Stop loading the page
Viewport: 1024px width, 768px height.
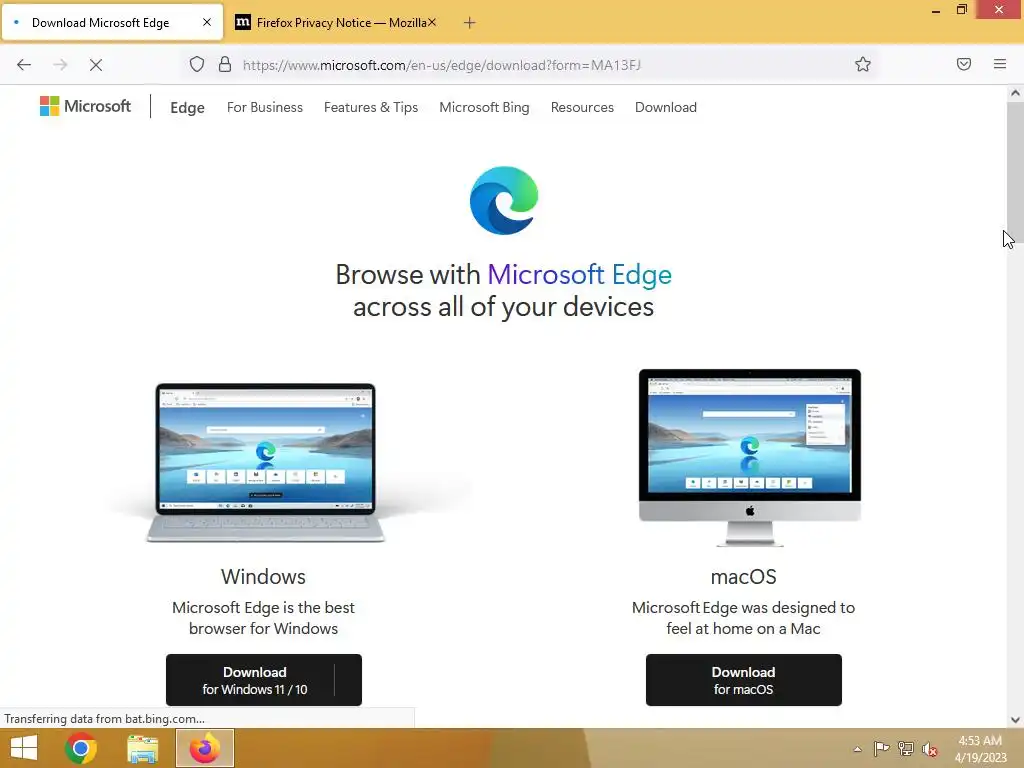tap(96, 65)
